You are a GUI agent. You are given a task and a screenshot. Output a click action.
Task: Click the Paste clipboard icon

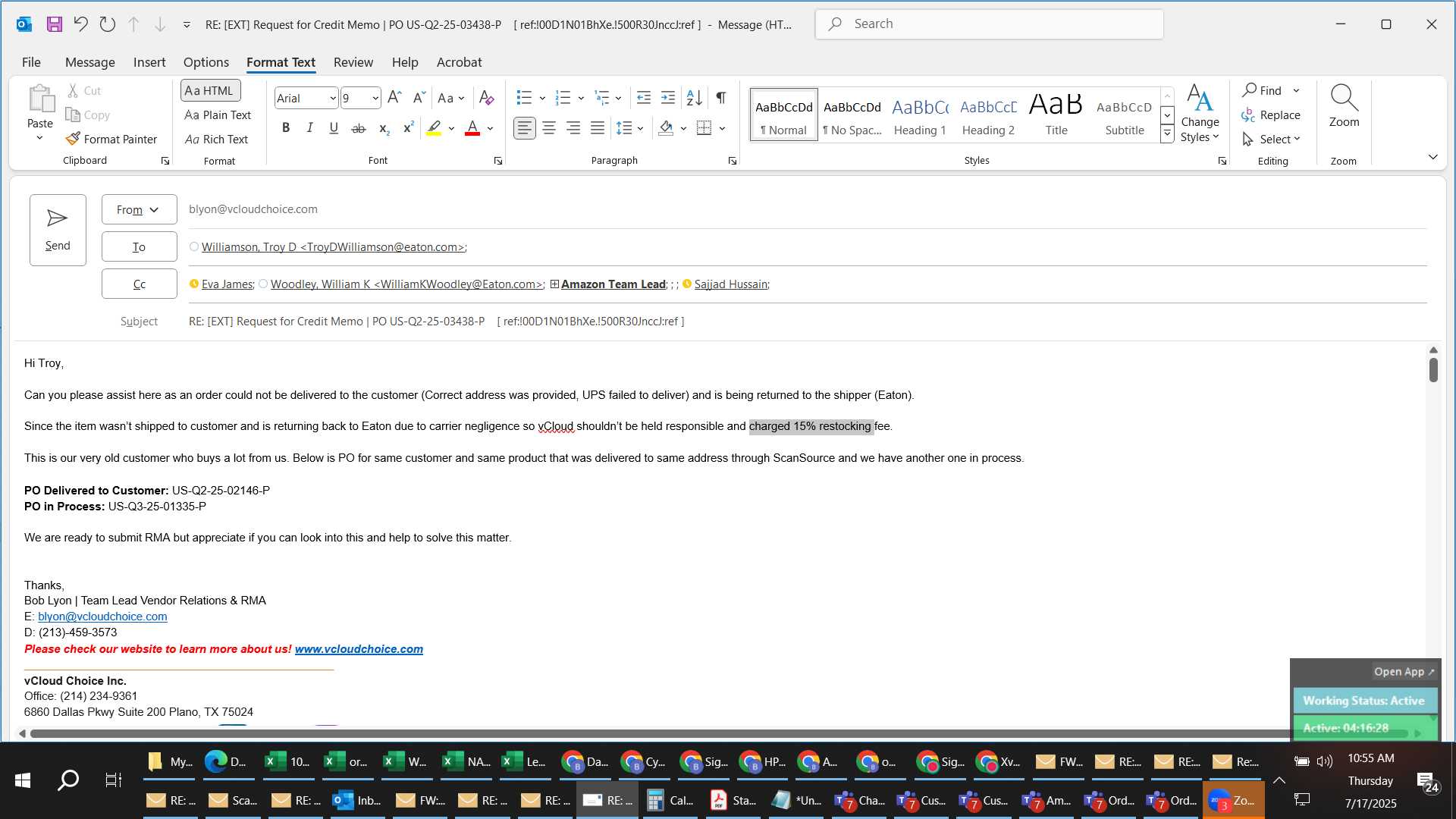pyautogui.click(x=40, y=99)
